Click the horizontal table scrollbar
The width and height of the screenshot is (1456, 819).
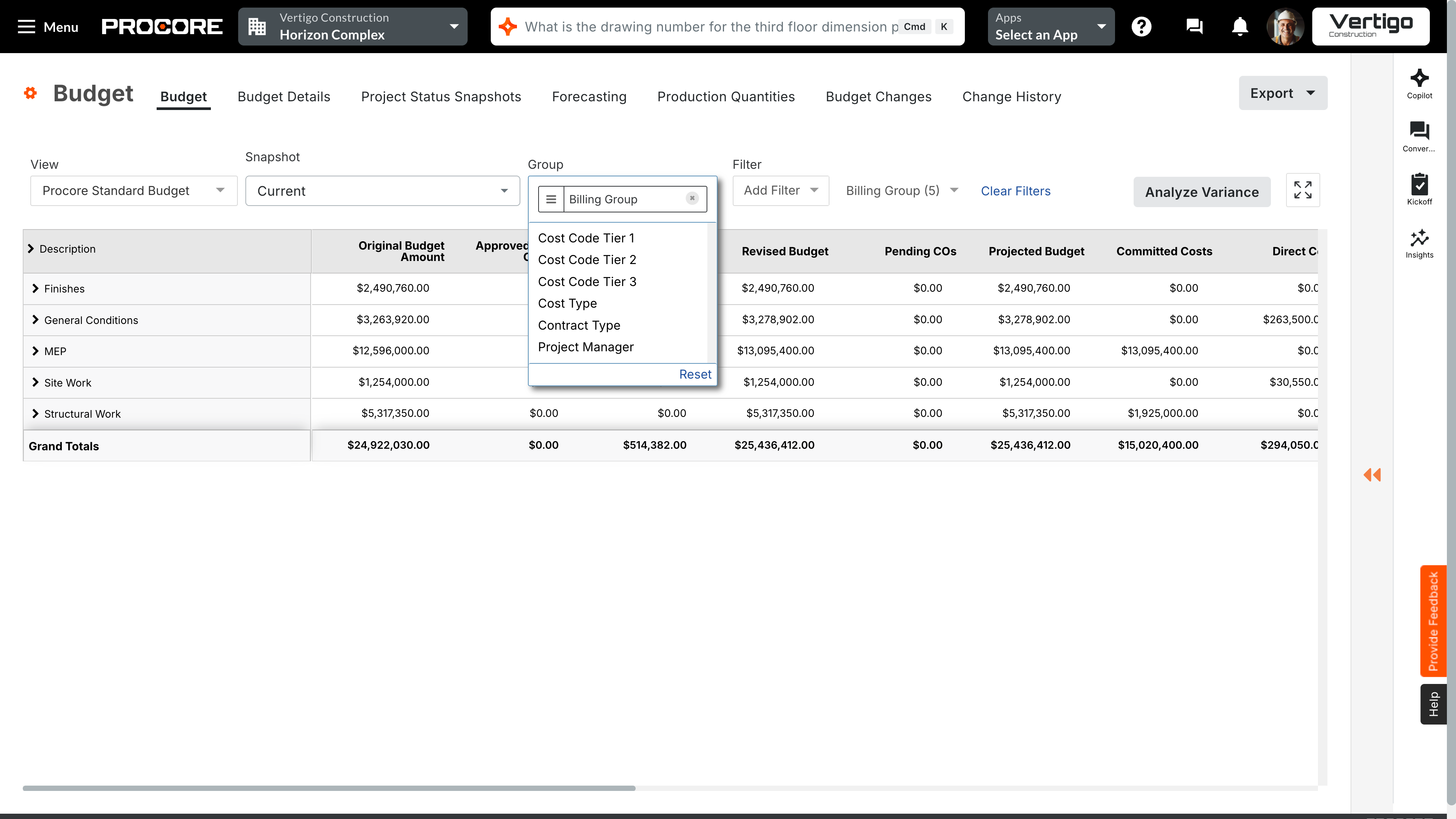[x=329, y=788]
